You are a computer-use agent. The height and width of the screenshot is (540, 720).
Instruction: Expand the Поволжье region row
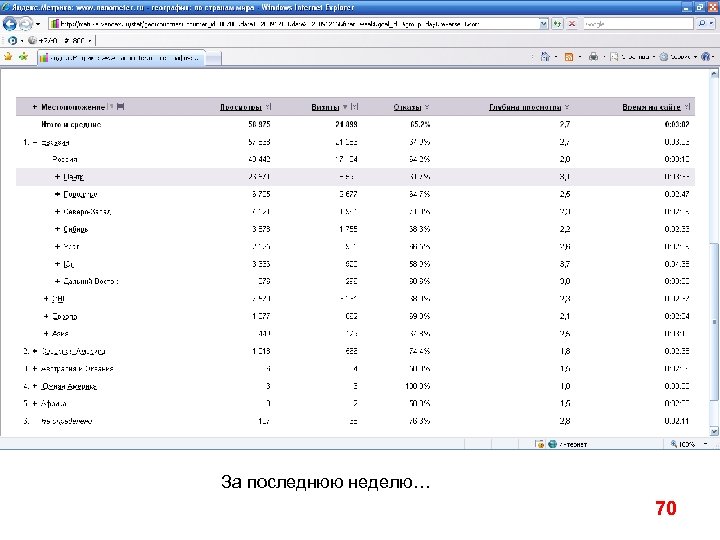click(57, 194)
